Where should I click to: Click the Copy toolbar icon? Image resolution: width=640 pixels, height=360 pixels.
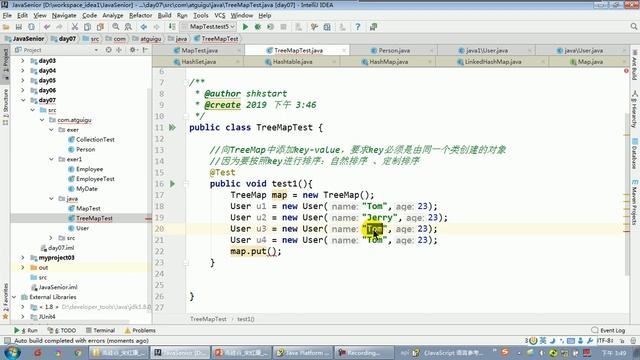click(x=87, y=27)
